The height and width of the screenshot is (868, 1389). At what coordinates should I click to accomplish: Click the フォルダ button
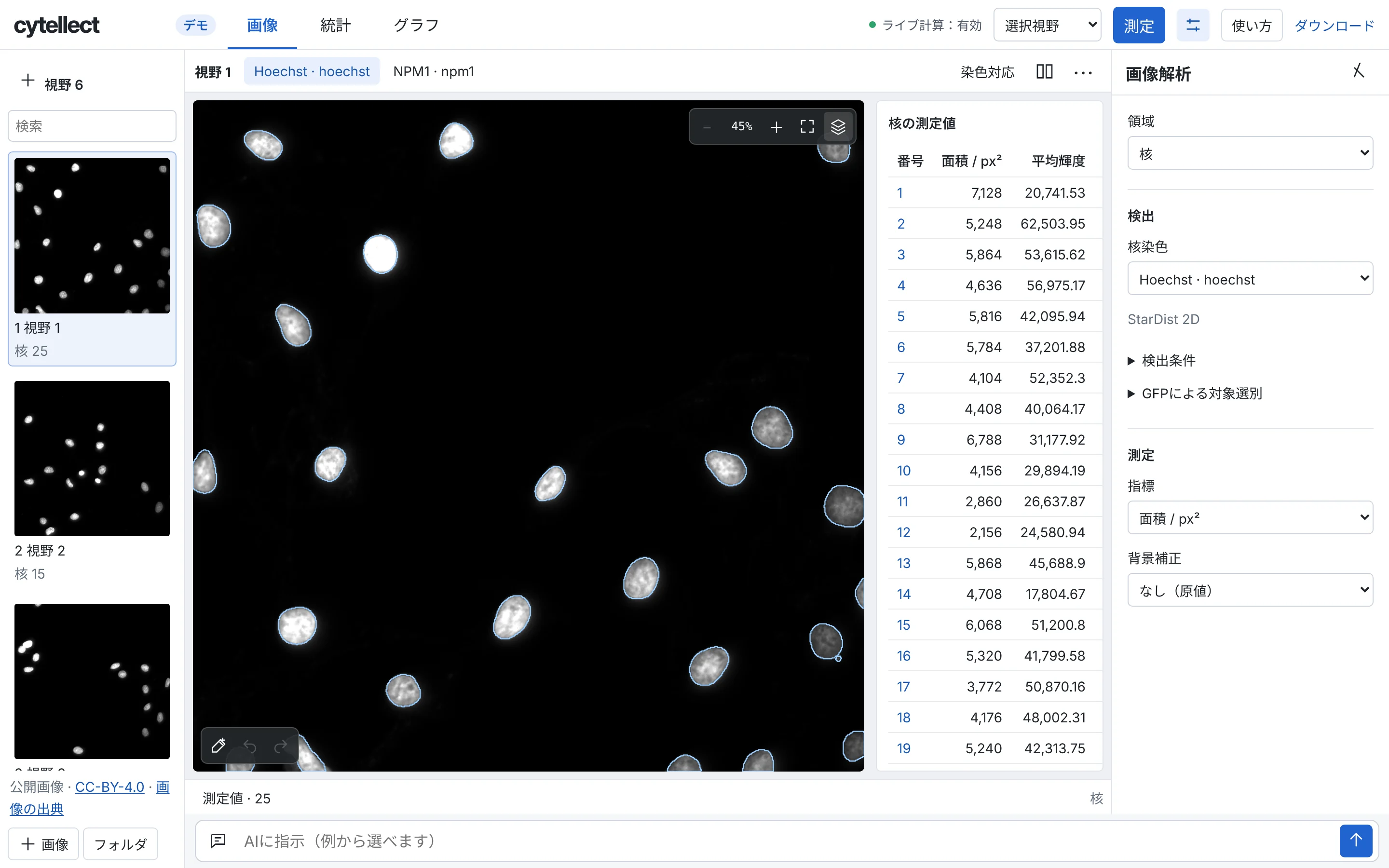pos(120,844)
